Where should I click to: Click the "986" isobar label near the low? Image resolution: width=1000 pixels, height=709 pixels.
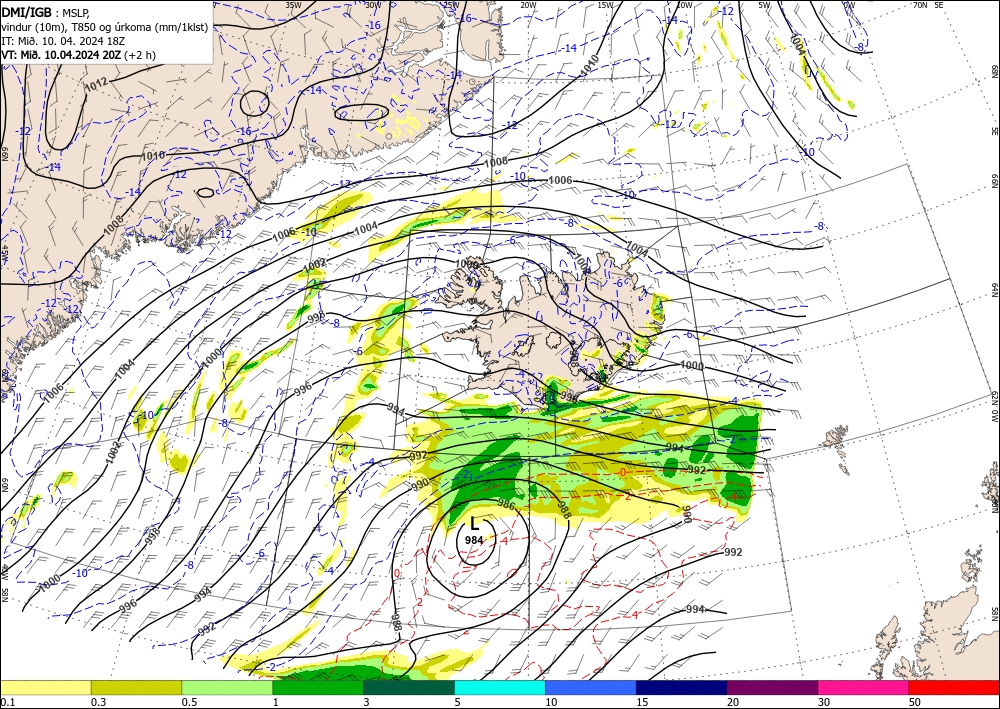pyautogui.click(x=506, y=505)
